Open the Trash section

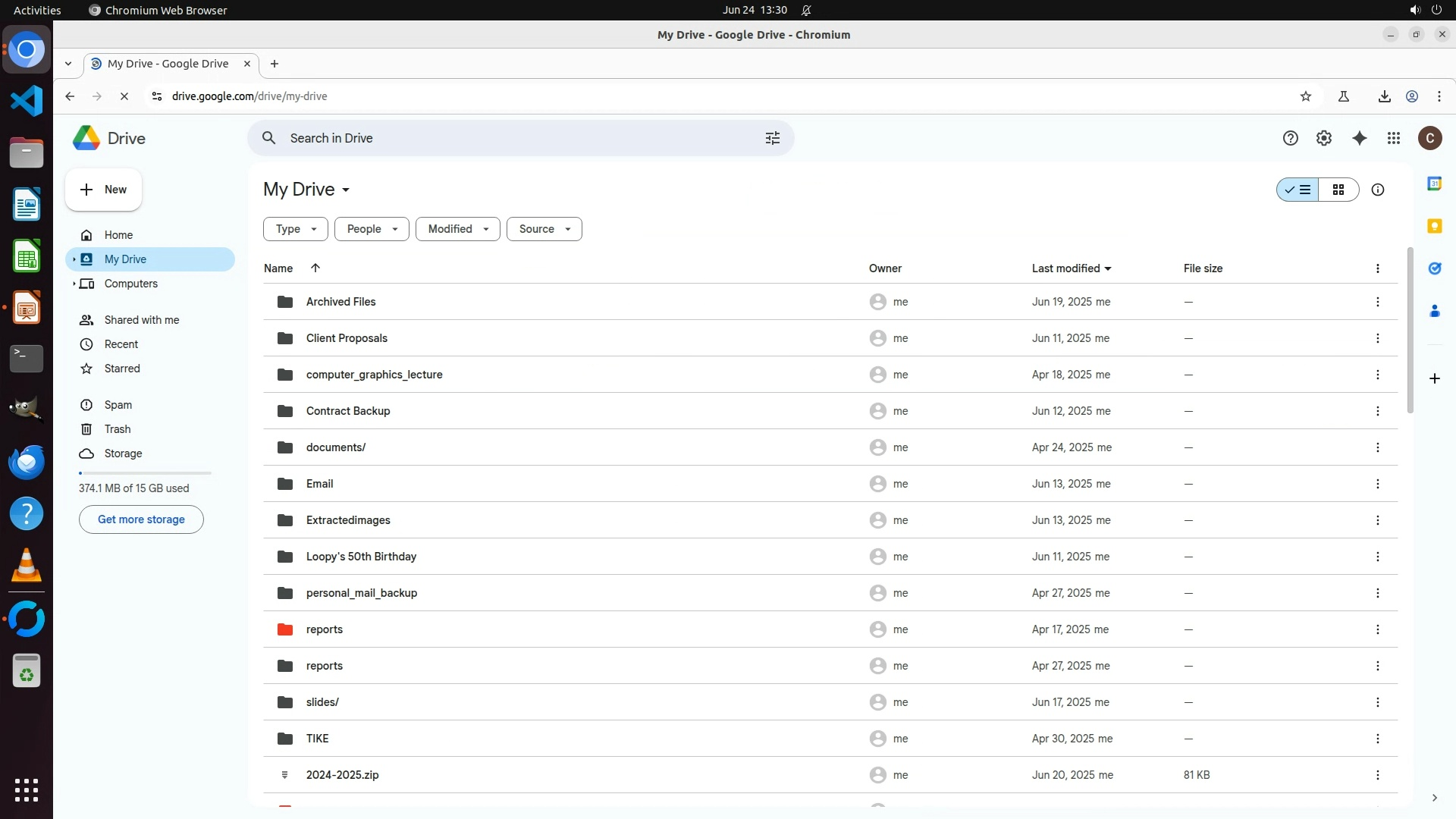click(117, 429)
